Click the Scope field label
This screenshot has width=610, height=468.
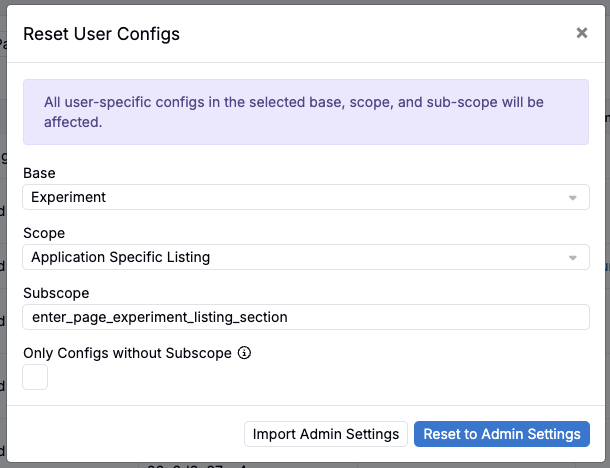44,233
